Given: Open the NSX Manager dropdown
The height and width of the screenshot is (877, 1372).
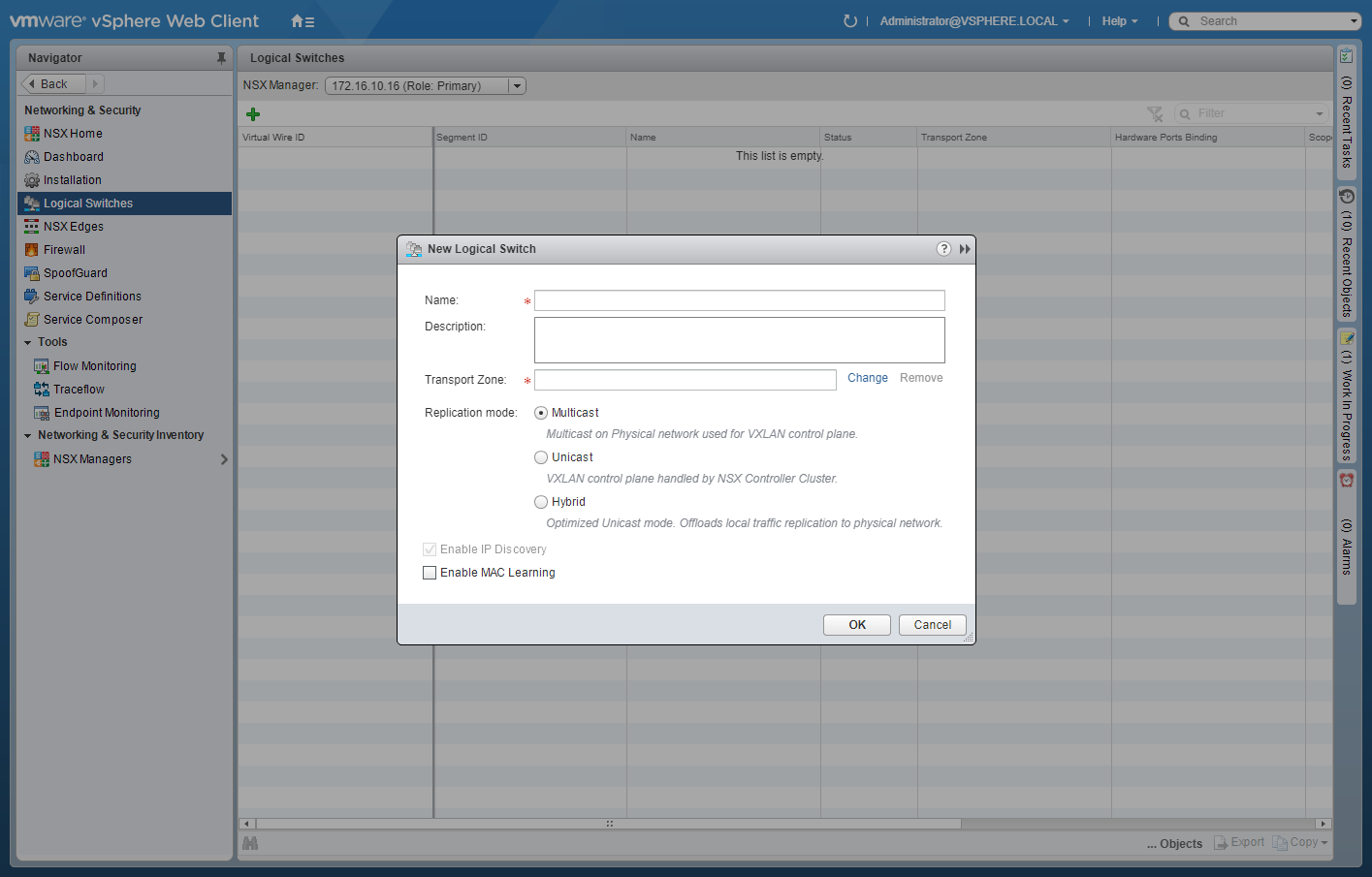Looking at the screenshot, I should (517, 86).
